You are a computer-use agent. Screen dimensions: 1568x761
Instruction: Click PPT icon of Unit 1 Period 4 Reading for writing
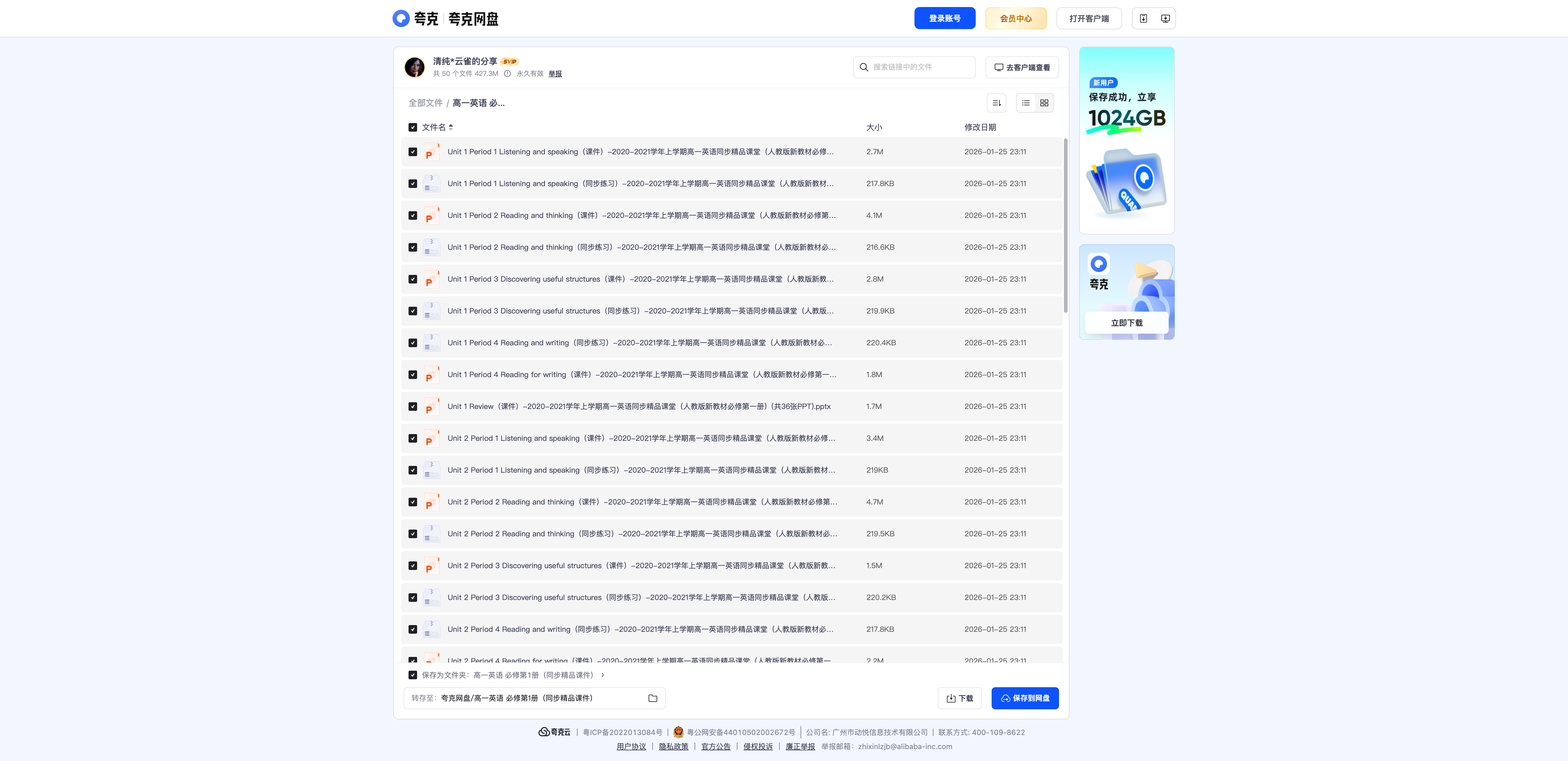(431, 375)
